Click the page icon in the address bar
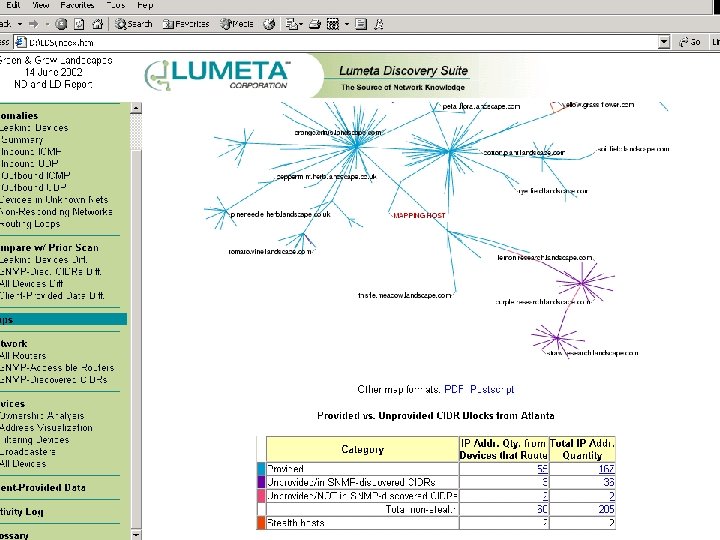The image size is (720, 540). (20, 43)
